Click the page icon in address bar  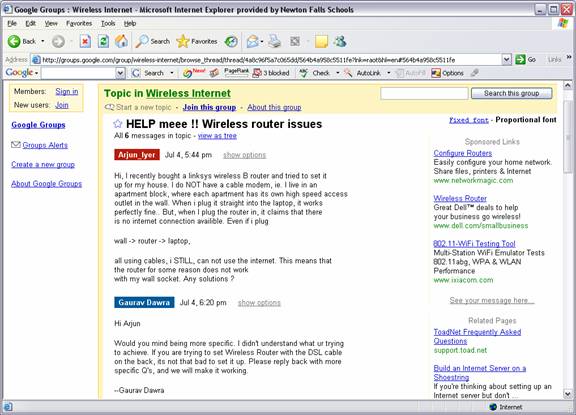36,59
